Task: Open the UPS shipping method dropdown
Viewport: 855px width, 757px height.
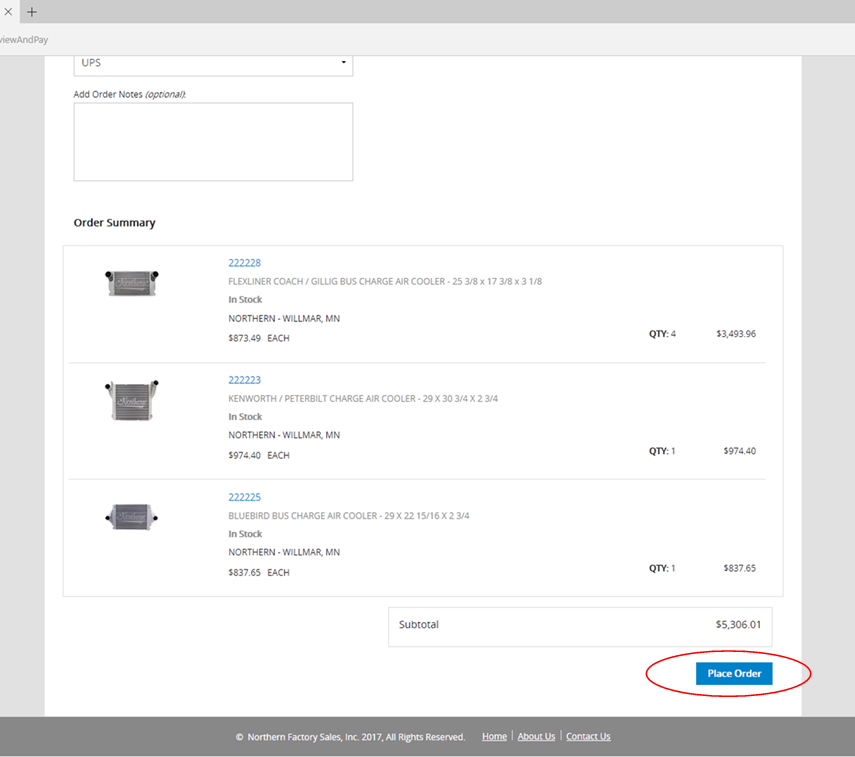Action: click(213, 63)
